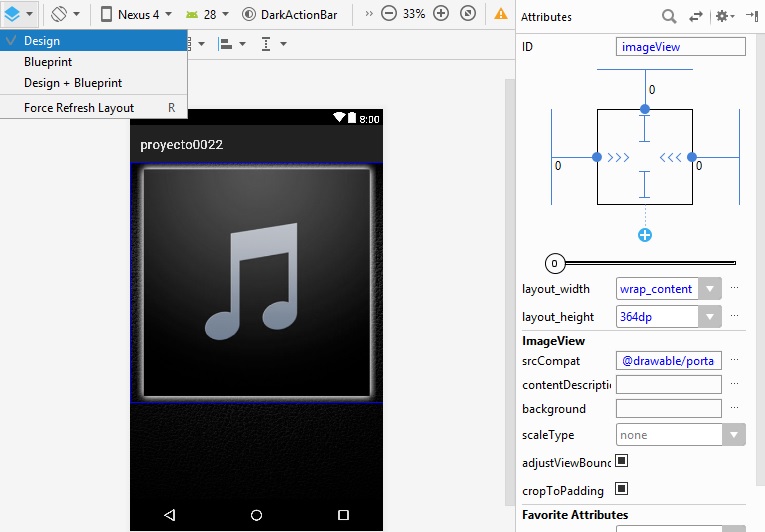Toggle the cropToPadding checkbox
Screen dimensions: 765x532
tap(621, 489)
